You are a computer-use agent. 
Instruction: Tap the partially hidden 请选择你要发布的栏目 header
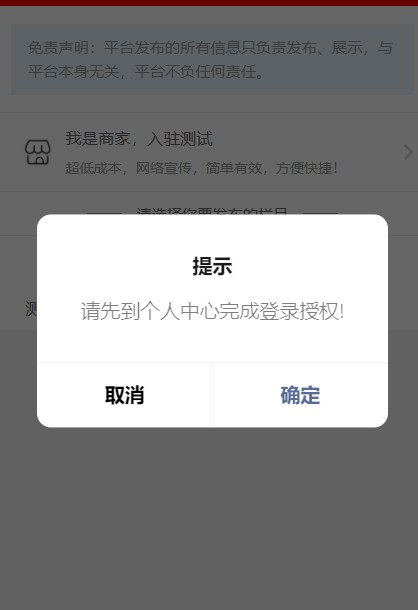(212, 211)
